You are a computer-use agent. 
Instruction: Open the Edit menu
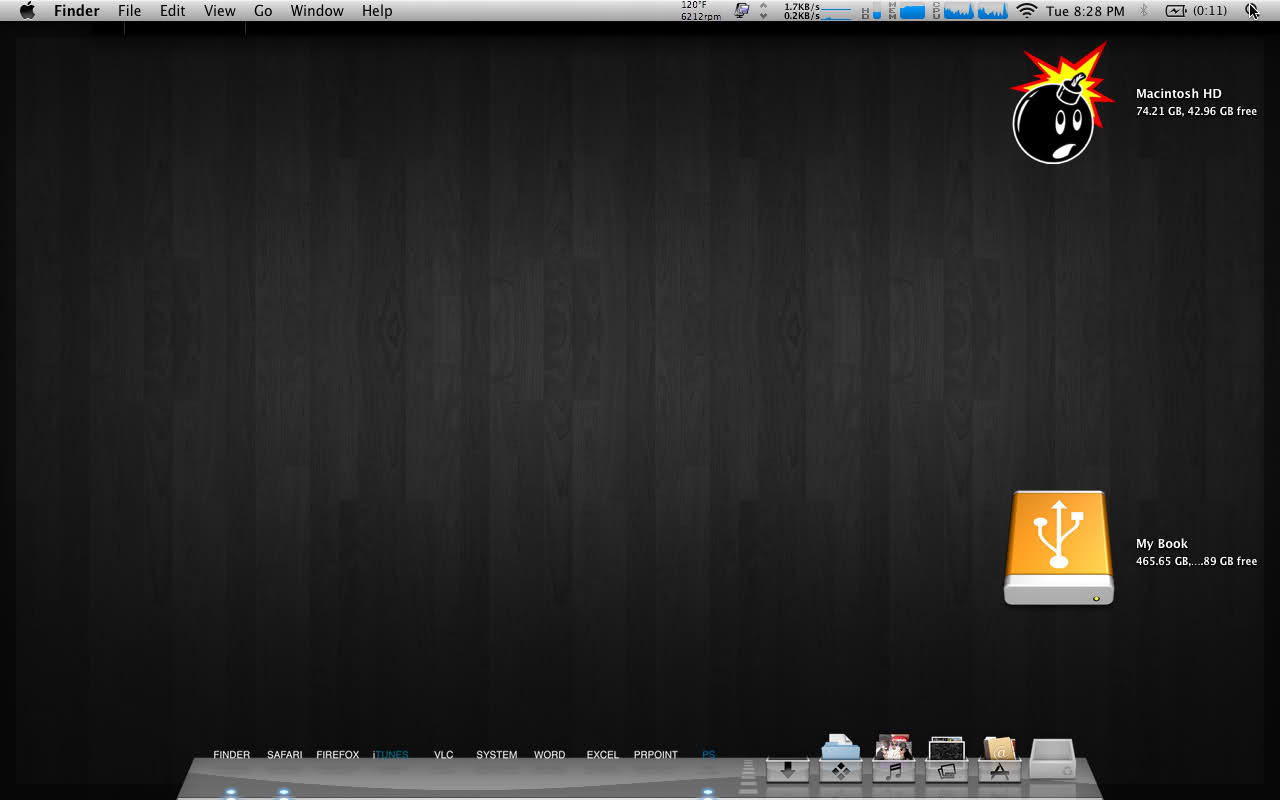172,11
